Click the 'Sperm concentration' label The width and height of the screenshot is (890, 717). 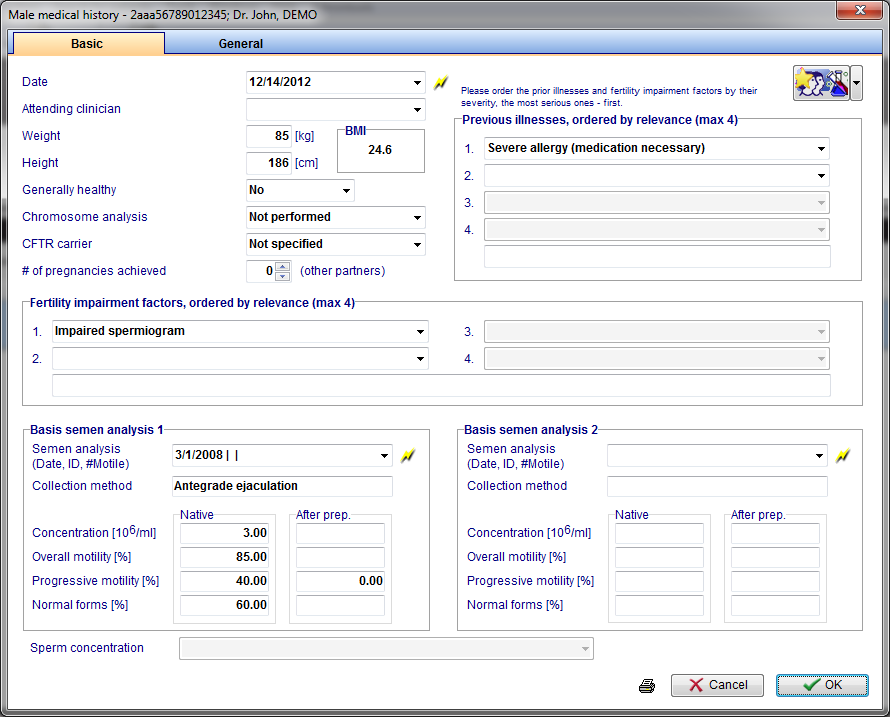(x=87, y=648)
